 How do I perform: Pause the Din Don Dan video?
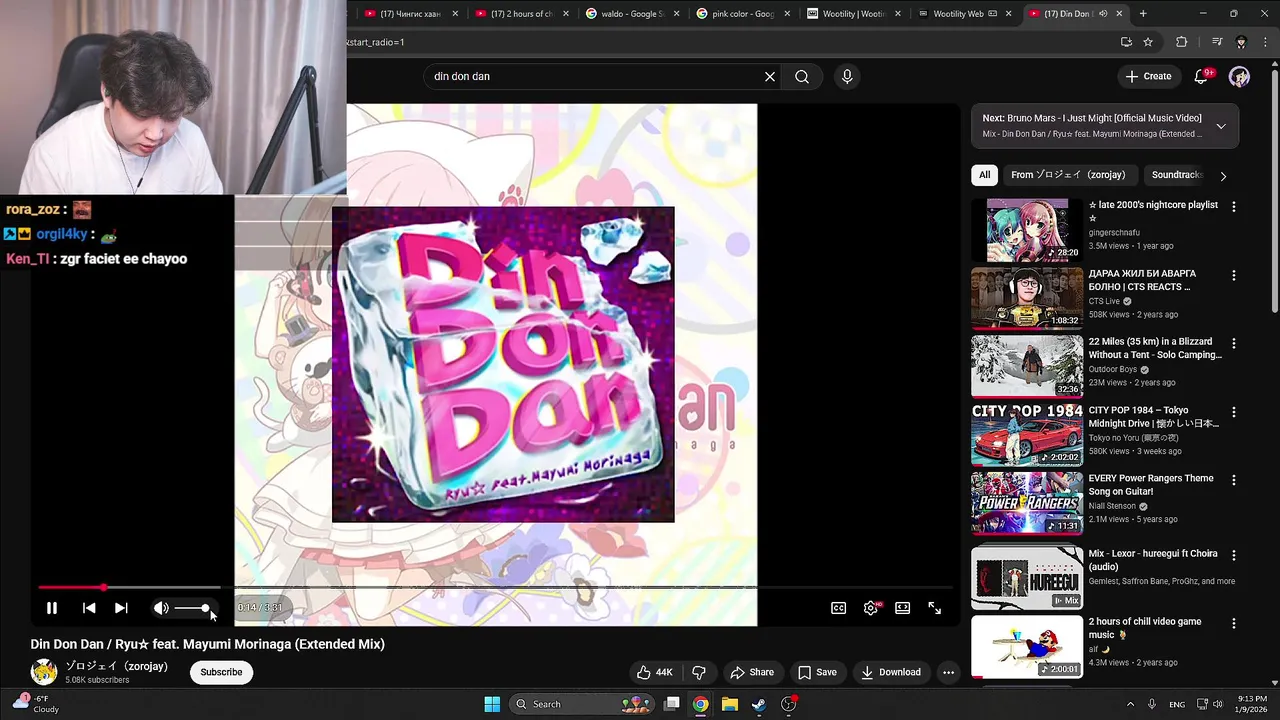click(x=52, y=608)
